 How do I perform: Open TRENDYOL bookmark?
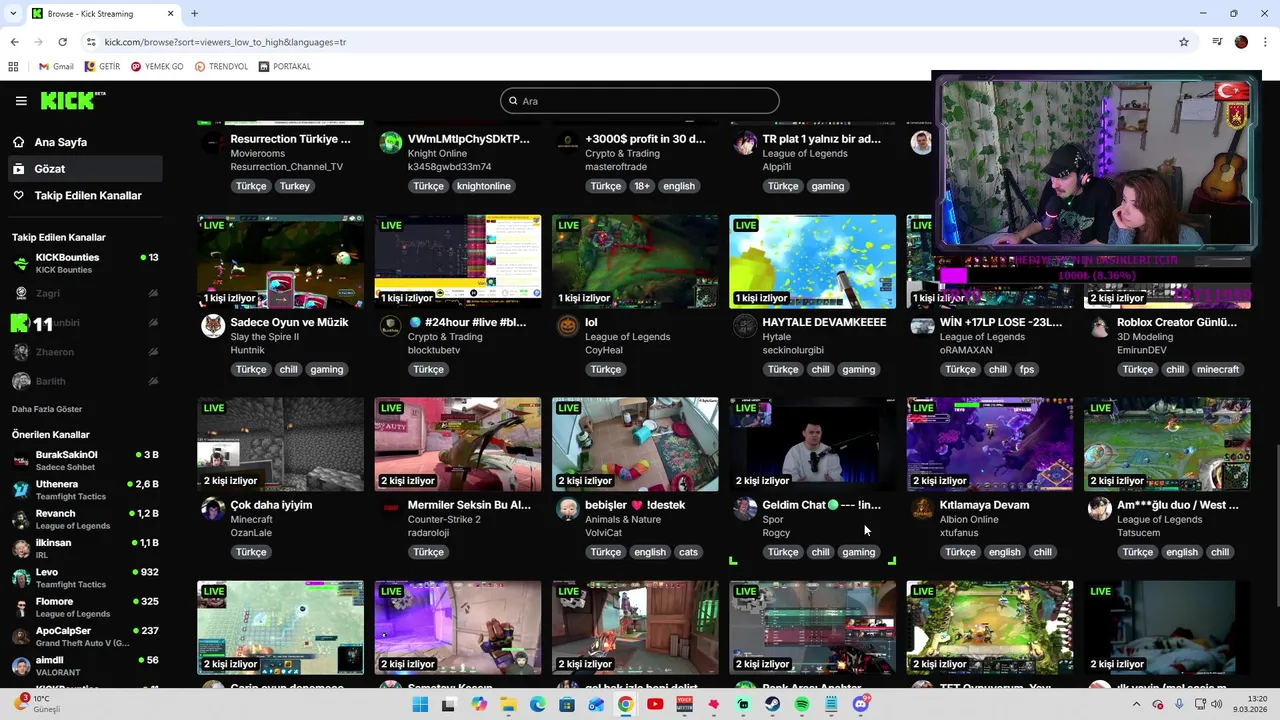[x=221, y=66]
